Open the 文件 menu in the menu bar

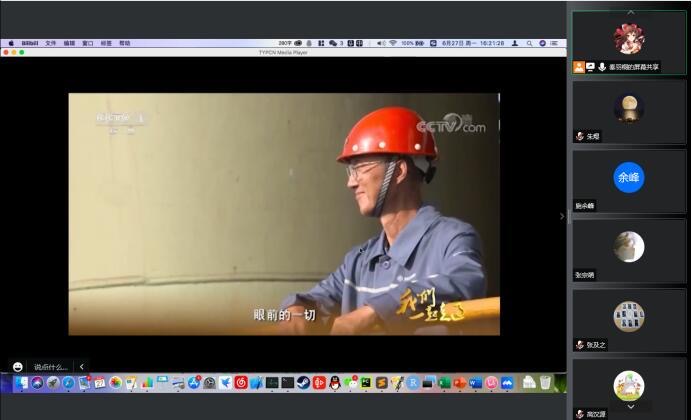pos(51,43)
